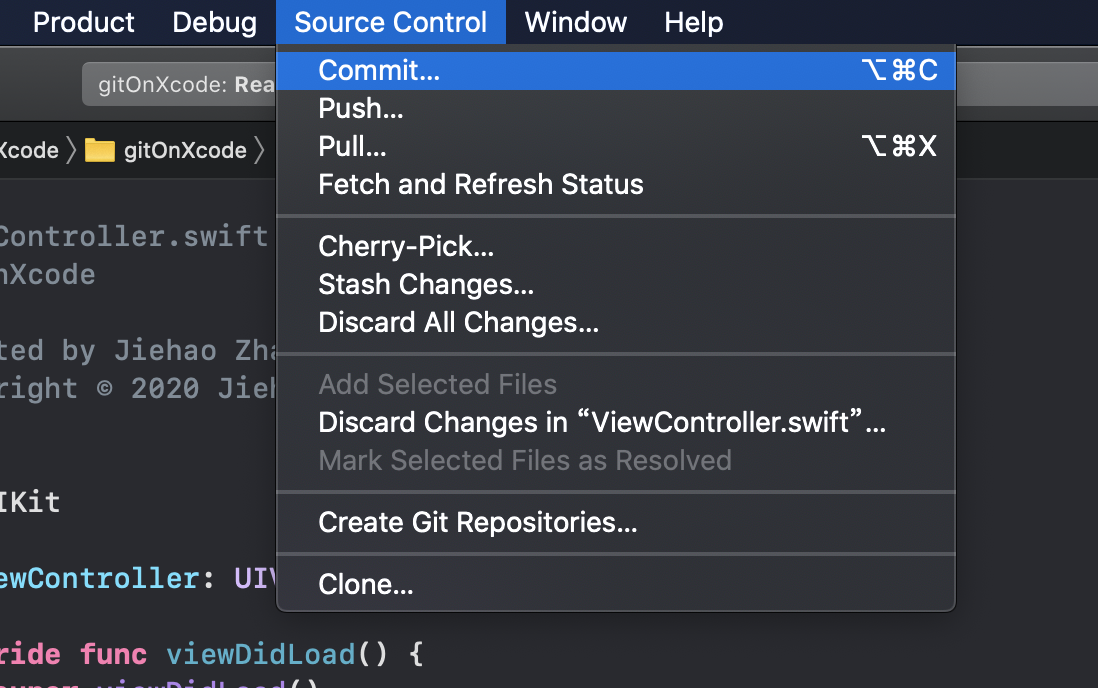Click the yellow gitOnXcode folder icon in breadcrumb
This screenshot has height=688, width=1098.
(100, 150)
